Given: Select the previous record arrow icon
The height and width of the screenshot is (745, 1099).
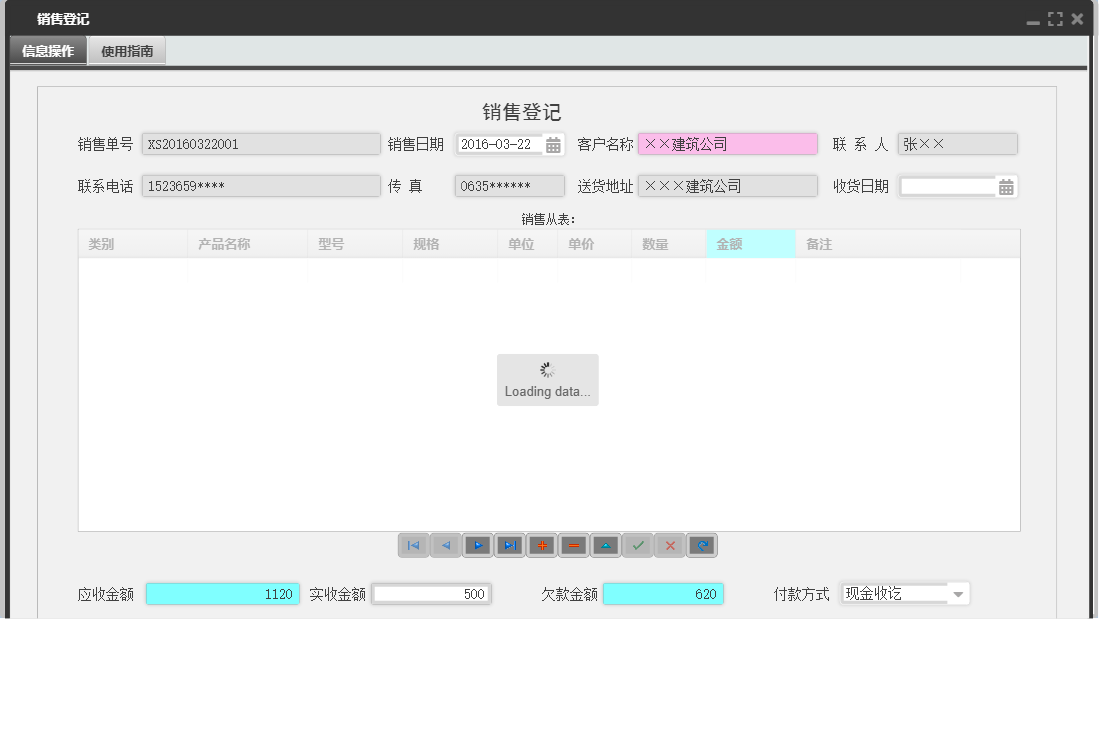Looking at the screenshot, I should (x=445, y=545).
